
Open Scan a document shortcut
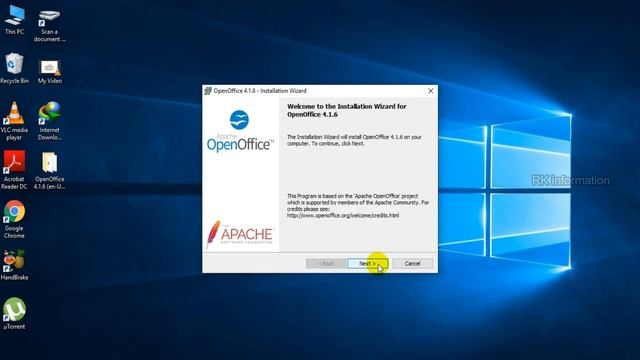pos(49,25)
